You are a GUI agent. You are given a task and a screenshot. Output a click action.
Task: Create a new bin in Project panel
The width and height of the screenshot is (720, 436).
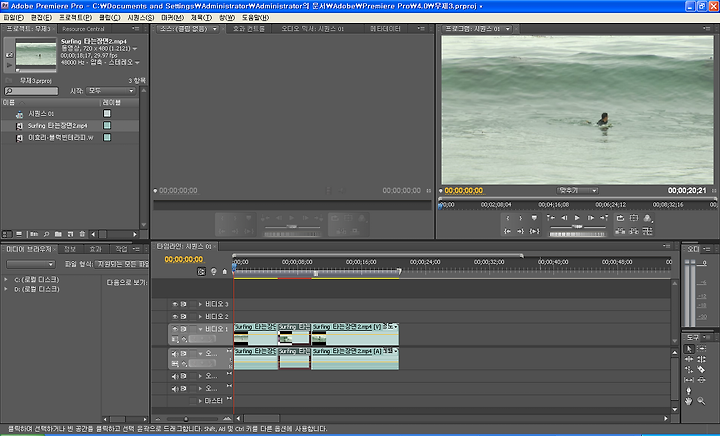[58, 234]
